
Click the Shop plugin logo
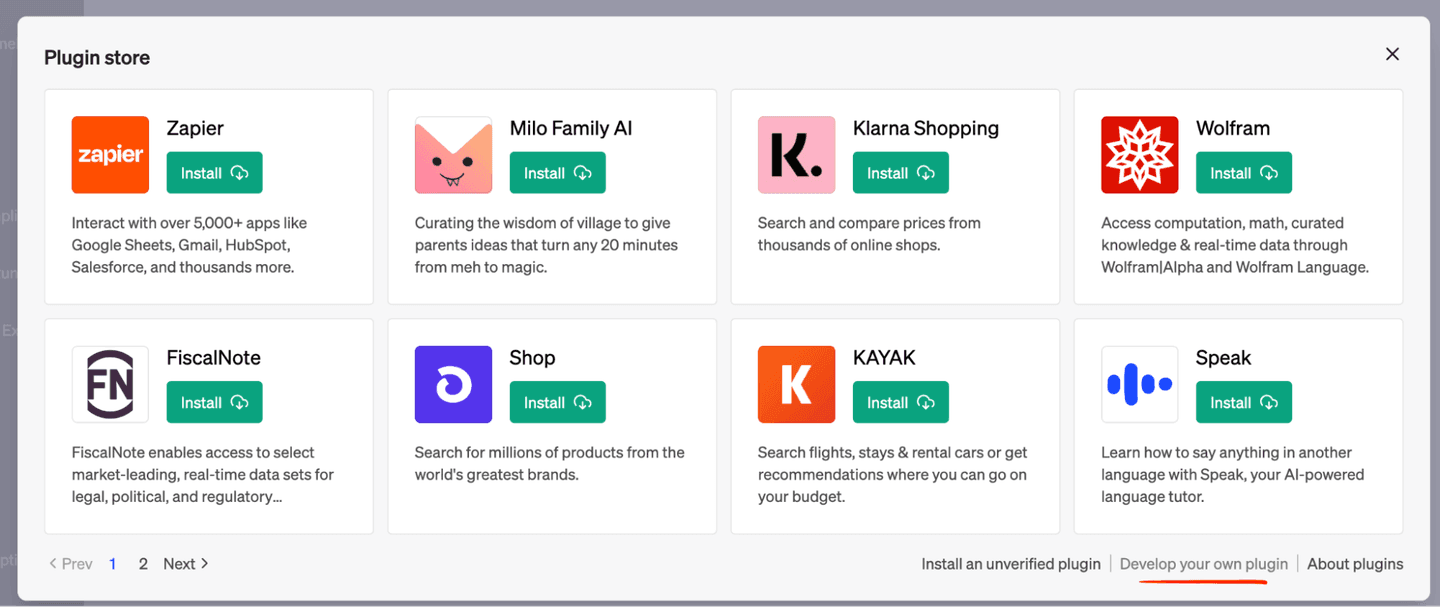pyautogui.click(x=453, y=384)
